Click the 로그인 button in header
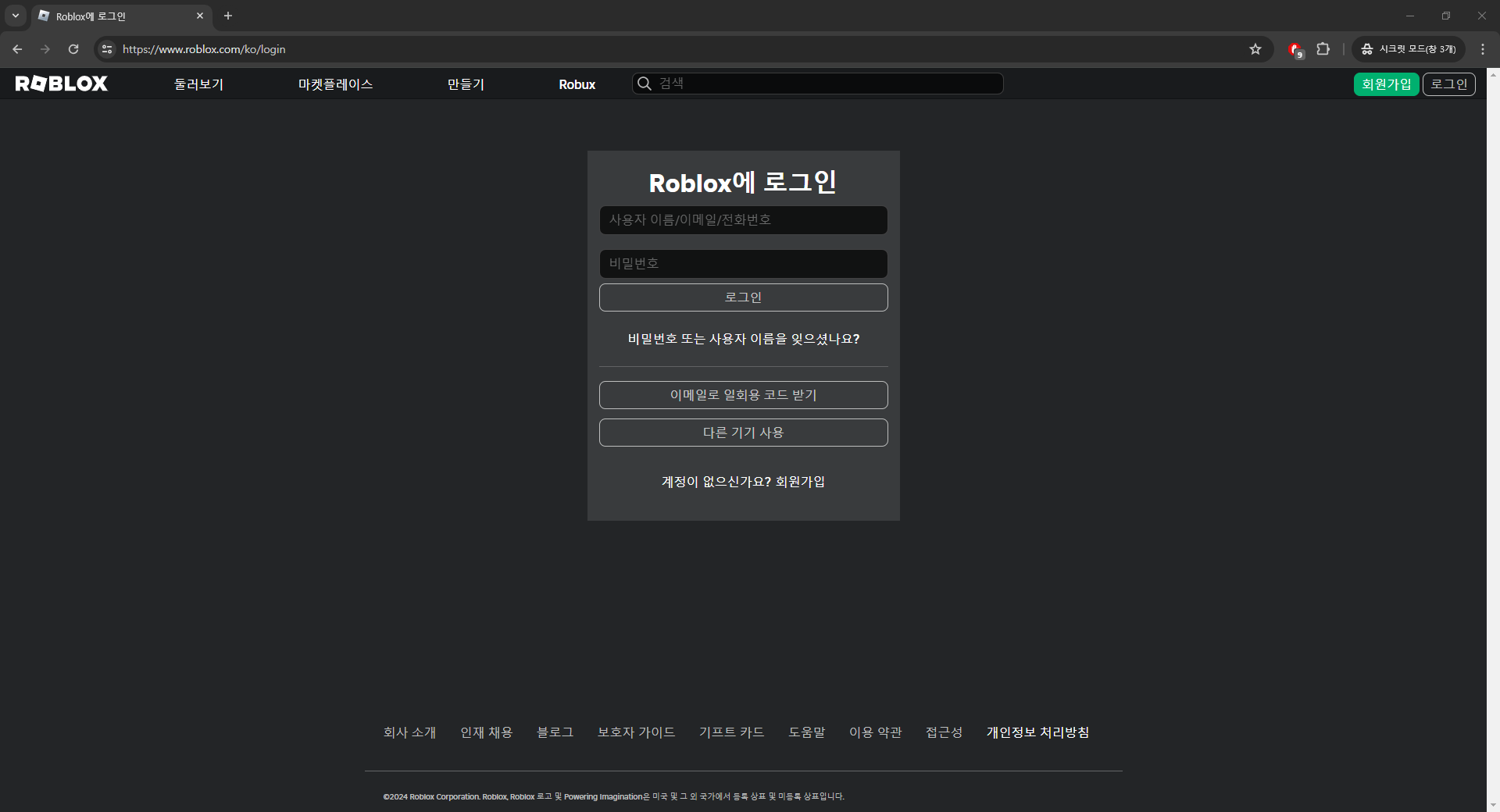This screenshot has width=1500, height=812. 1449,84
